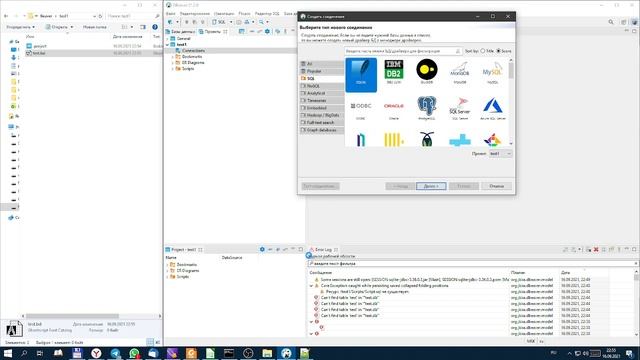
Task: Expand the Scripts folder in navigator
Action: (173, 69)
